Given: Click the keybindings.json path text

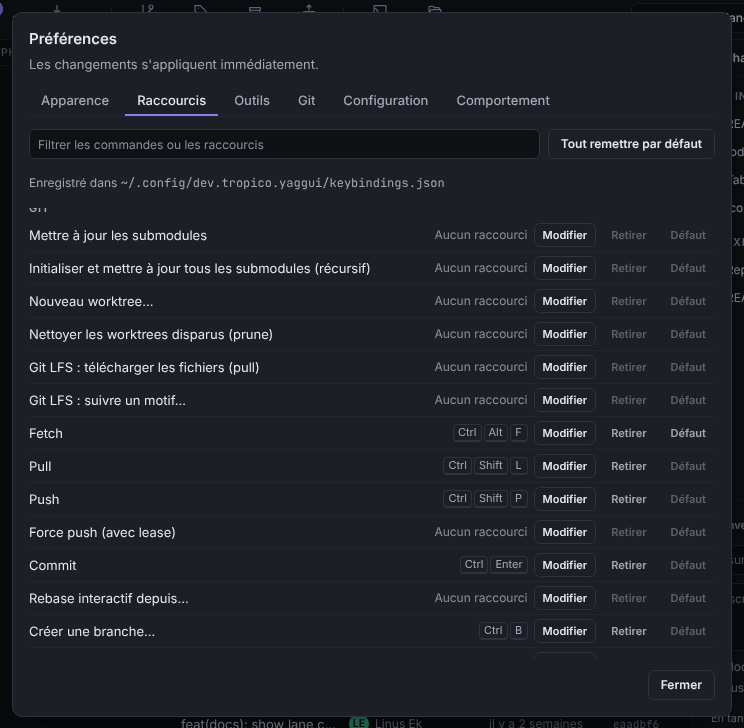Looking at the screenshot, I should click(283, 183).
